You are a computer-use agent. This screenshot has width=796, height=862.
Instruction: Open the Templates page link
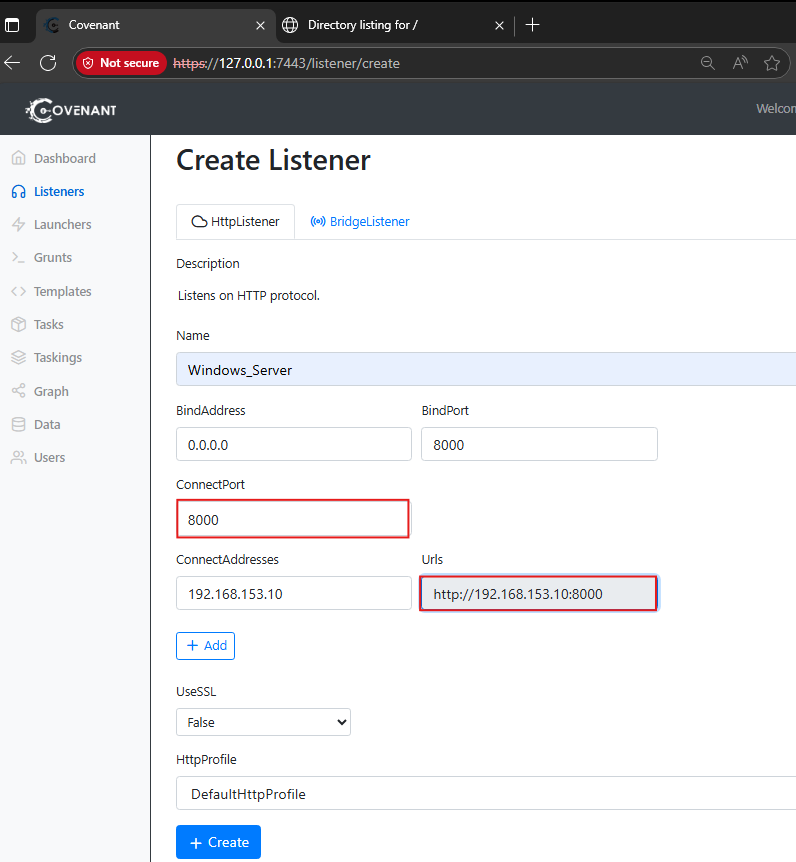click(63, 291)
